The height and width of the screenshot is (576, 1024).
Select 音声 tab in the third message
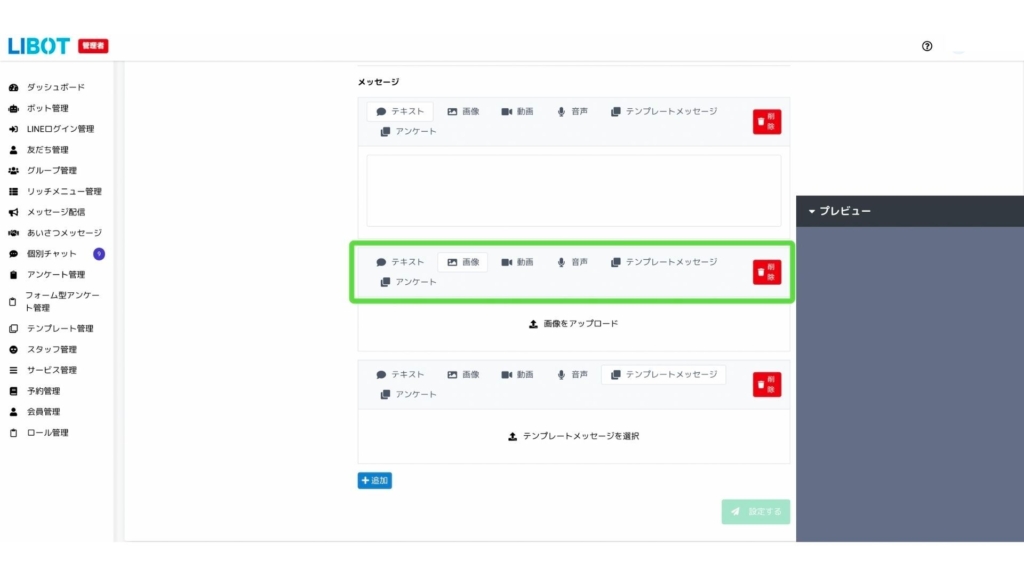click(572, 374)
